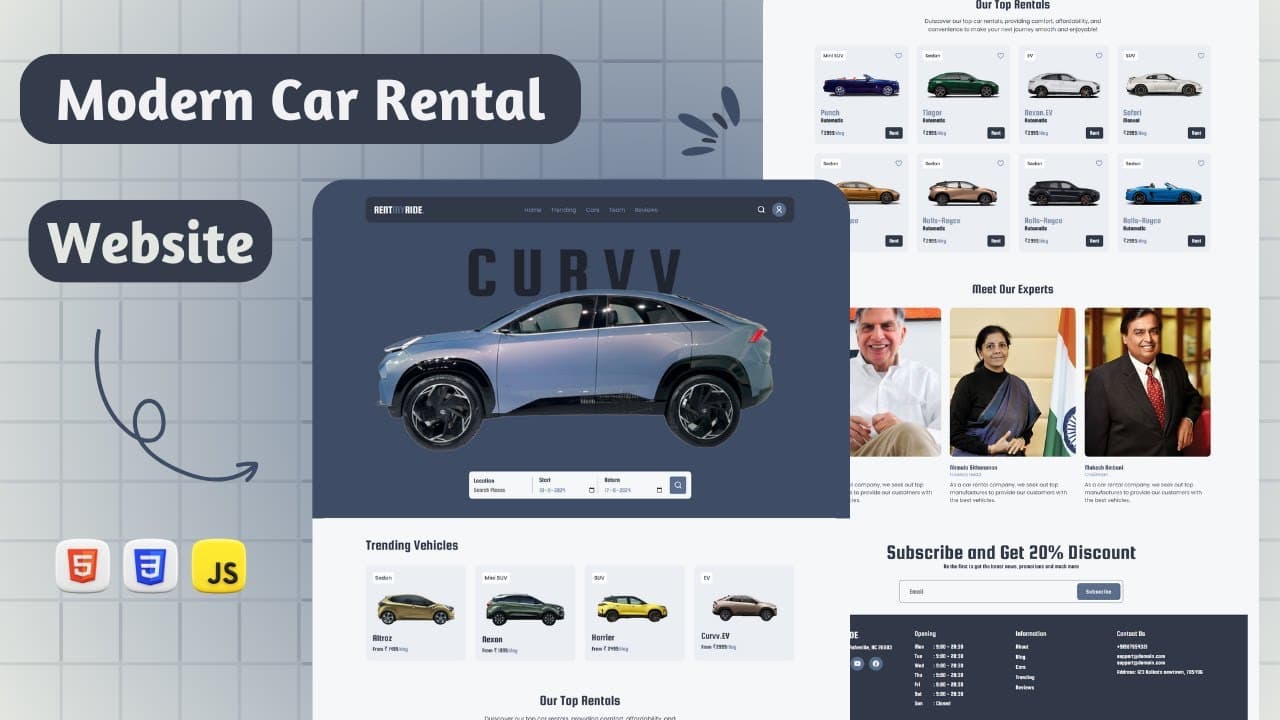
Task: Click the magnifier button to search rentals
Action: [678, 485]
